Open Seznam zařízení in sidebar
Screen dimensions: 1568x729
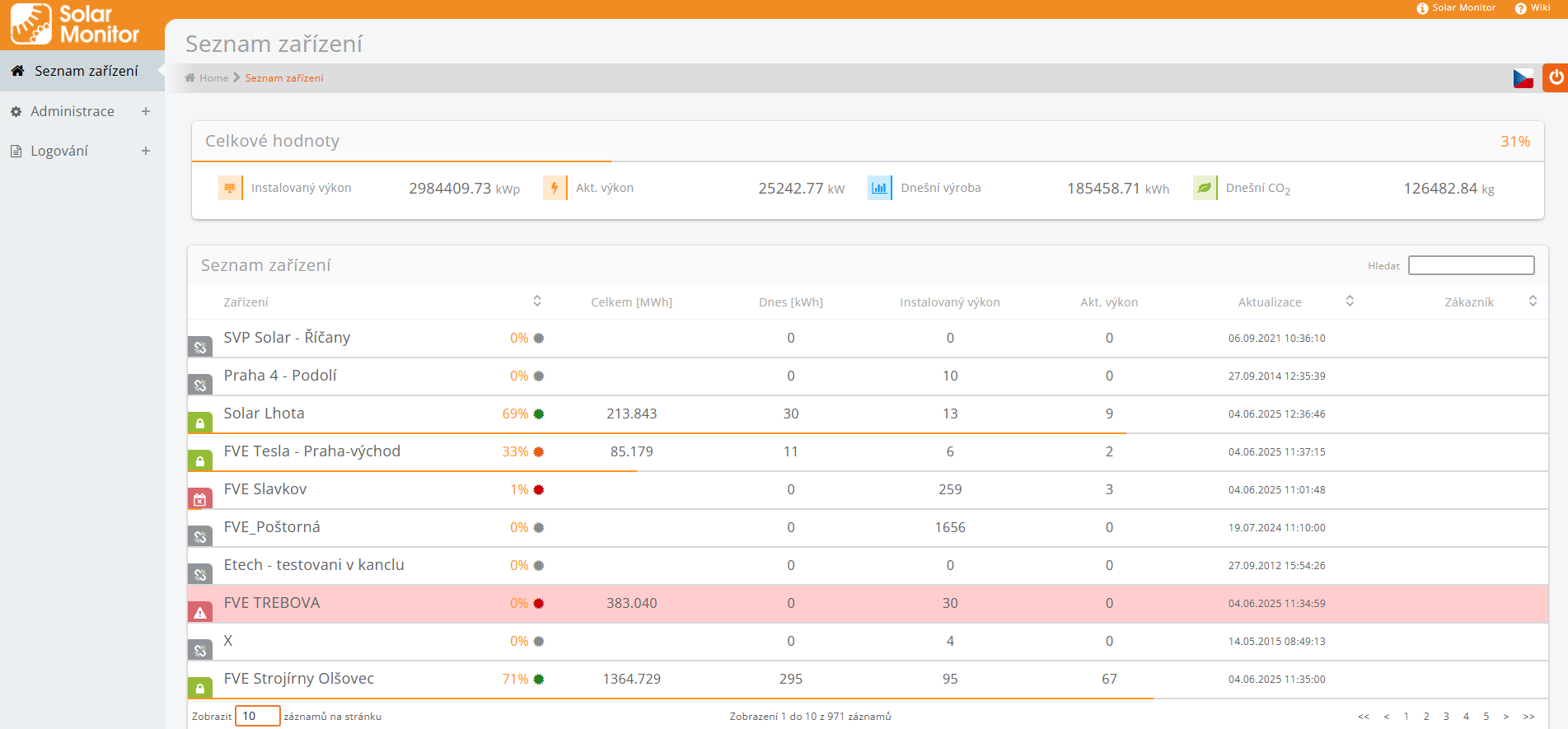[x=86, y=71]
